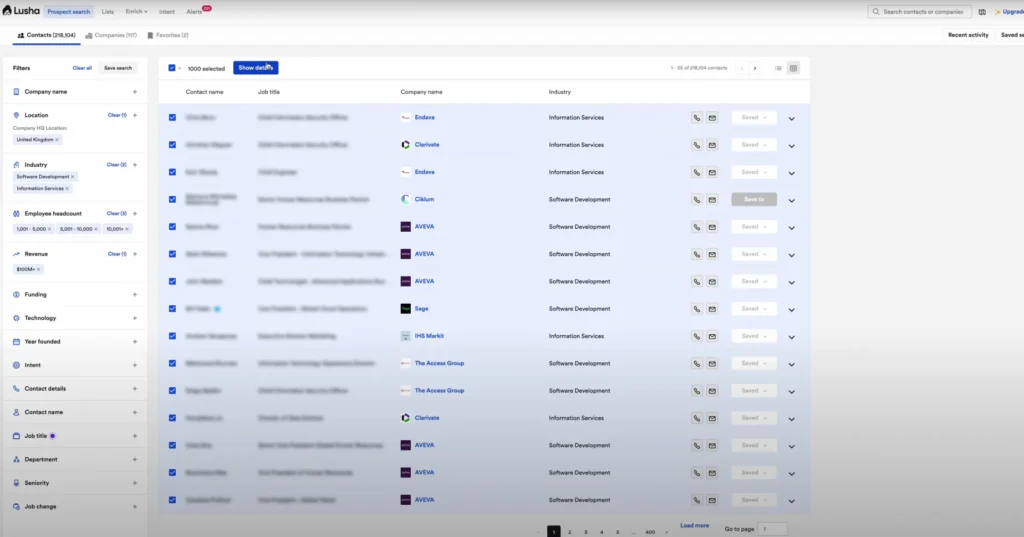
Task: Uncheck the first Endava contact row
Action: [172, 118]
